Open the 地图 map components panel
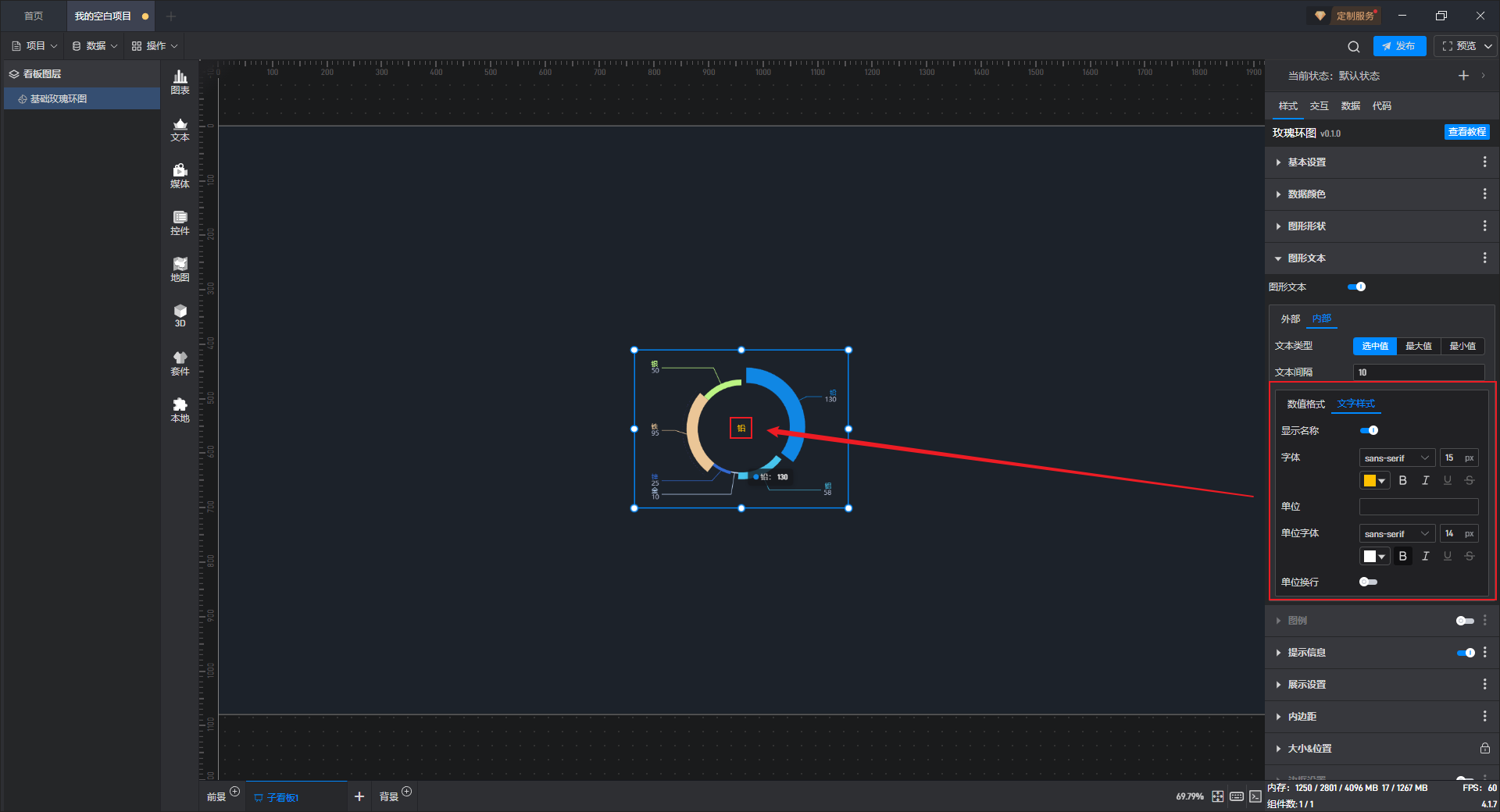The image size is (1500, 812). pyautogui.click(x=180, y=269)
